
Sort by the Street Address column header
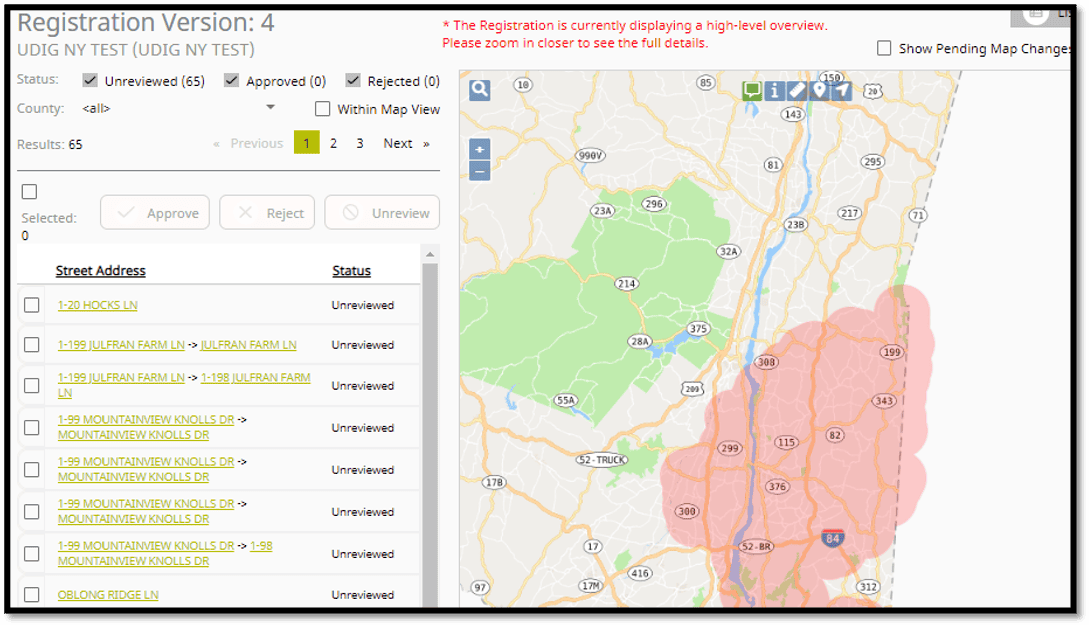pyautogui.click(x=100, y=271)
